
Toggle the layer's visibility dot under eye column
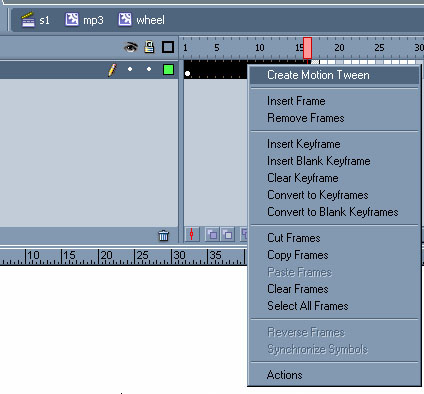130,69
